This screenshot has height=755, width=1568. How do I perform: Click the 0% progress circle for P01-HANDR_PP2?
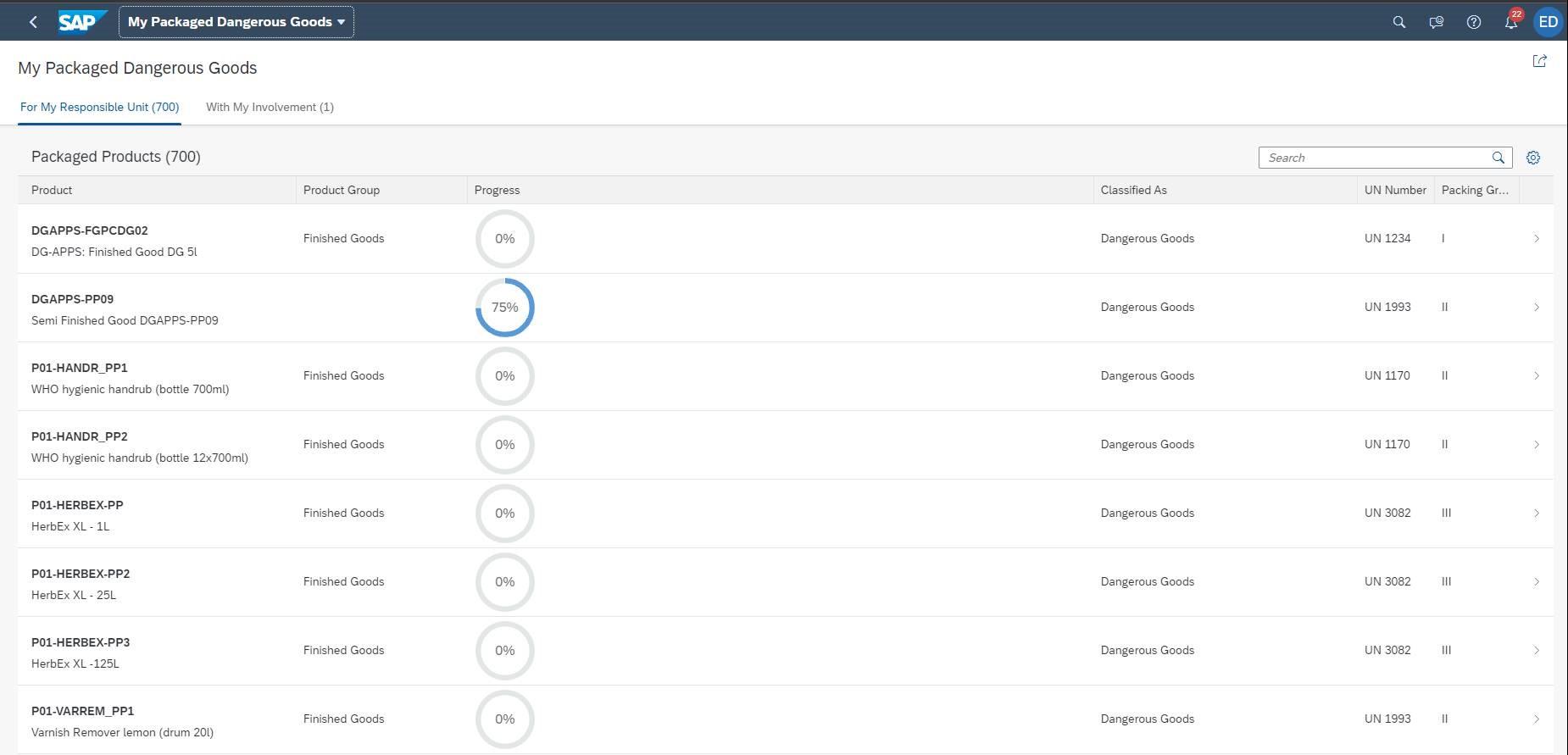[505, 445]
